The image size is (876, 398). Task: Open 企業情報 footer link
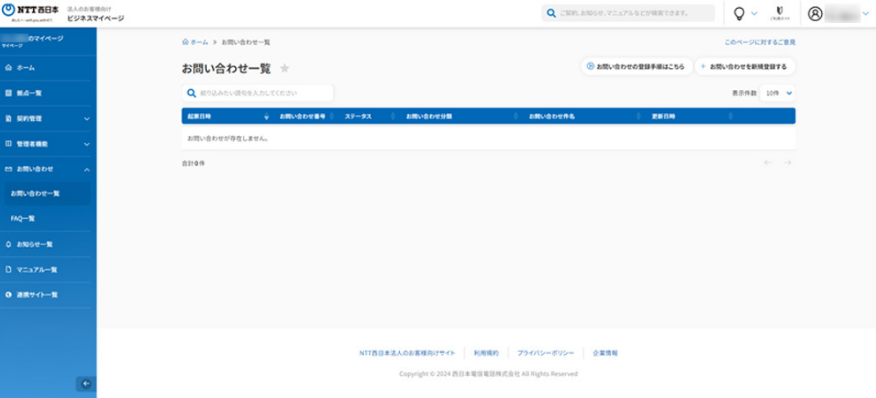[x=605, y=353]
